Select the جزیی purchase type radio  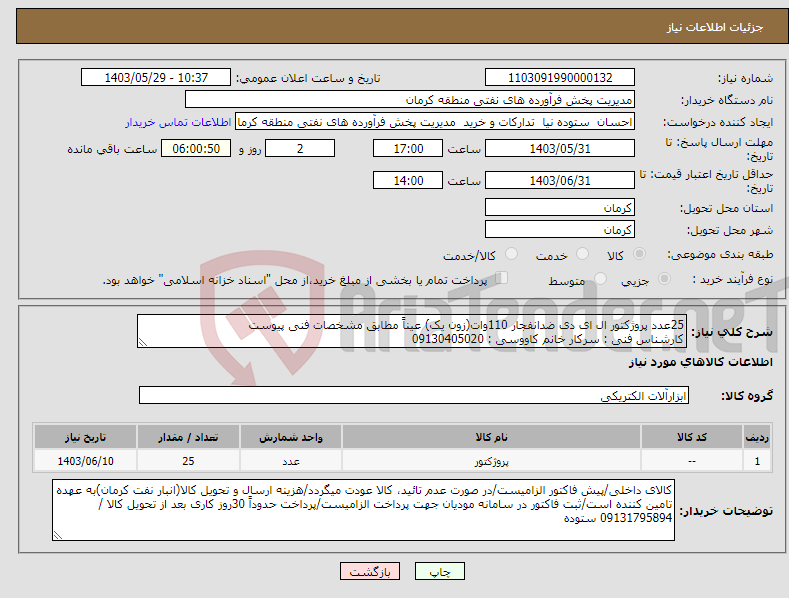coord(664,278)
